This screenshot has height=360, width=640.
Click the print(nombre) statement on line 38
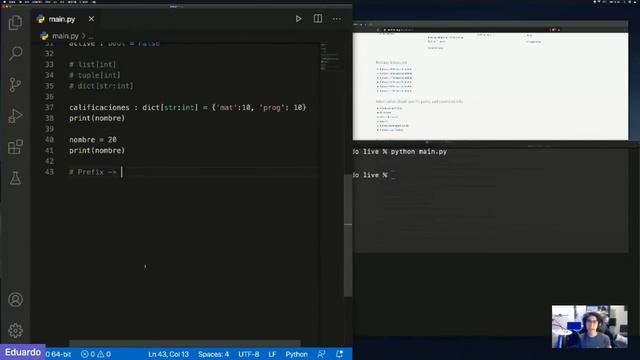97,118
